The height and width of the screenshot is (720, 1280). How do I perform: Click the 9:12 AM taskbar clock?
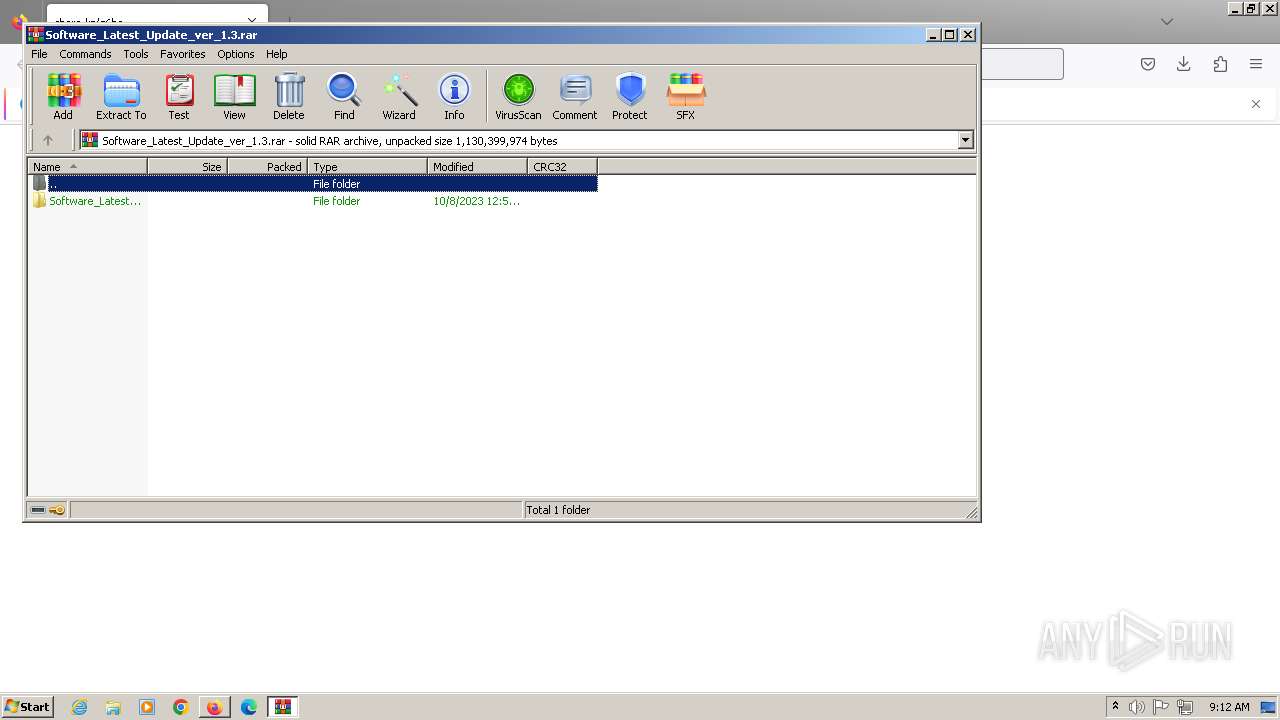pos(1229,707)
